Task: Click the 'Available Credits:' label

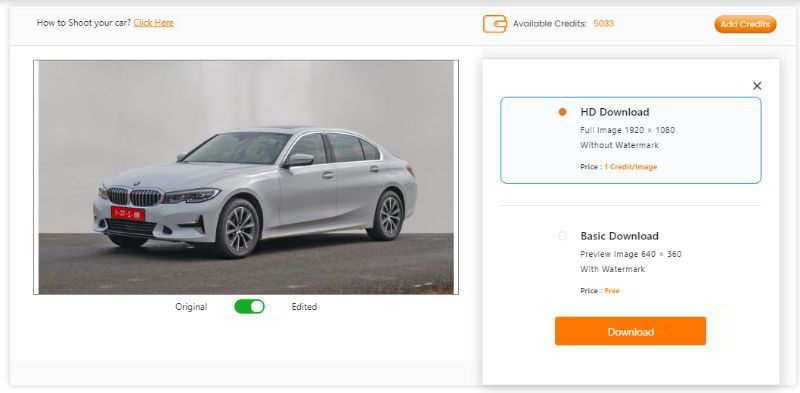Action: coord(550,23)
